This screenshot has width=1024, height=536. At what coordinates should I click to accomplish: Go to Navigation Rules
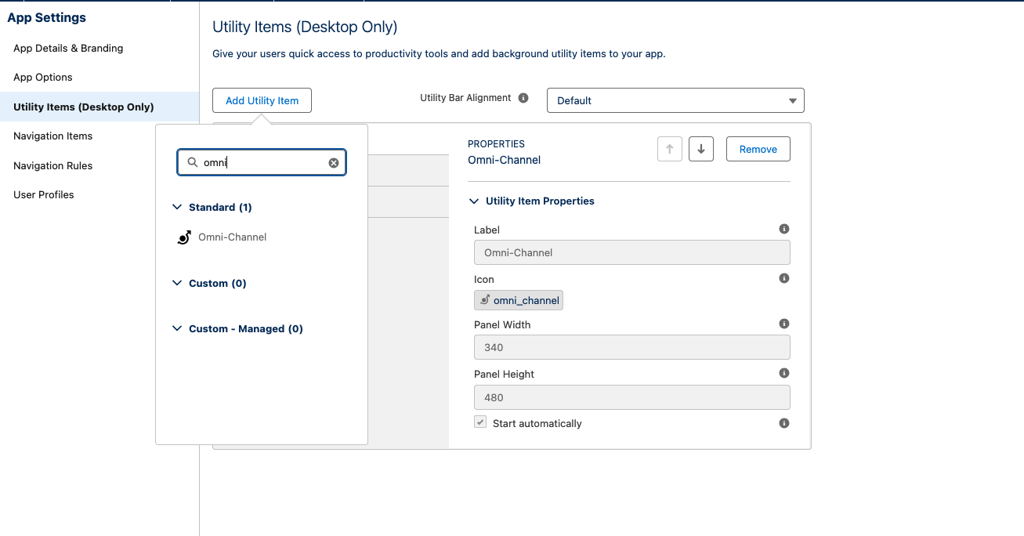[53, 166]
